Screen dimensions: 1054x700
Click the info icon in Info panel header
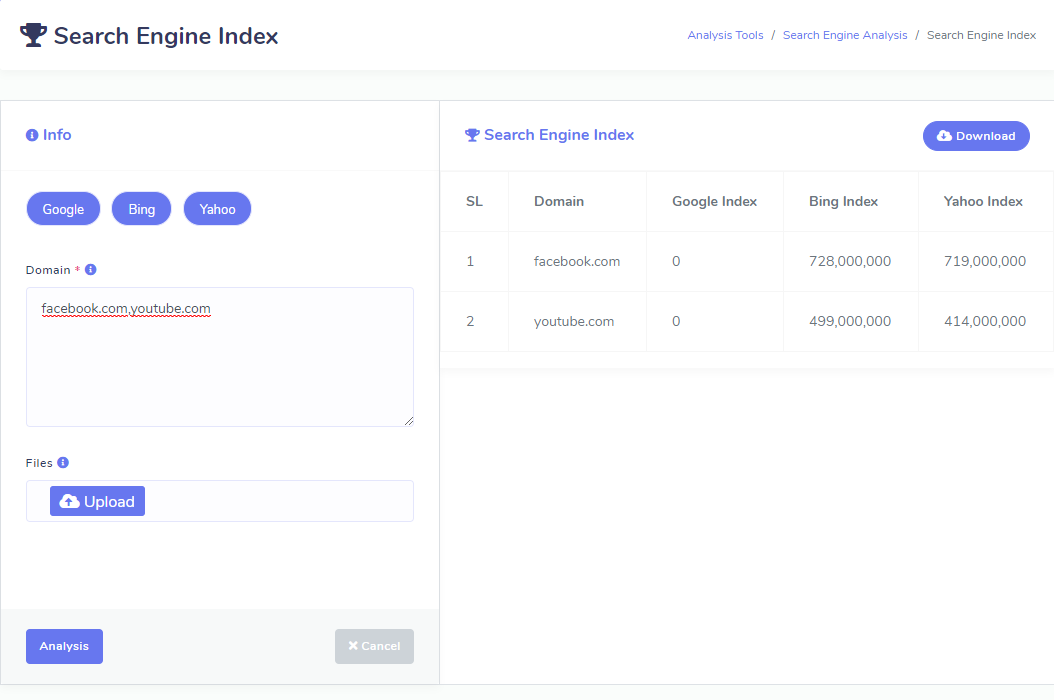pyautogui.click(x=32, y=135)
